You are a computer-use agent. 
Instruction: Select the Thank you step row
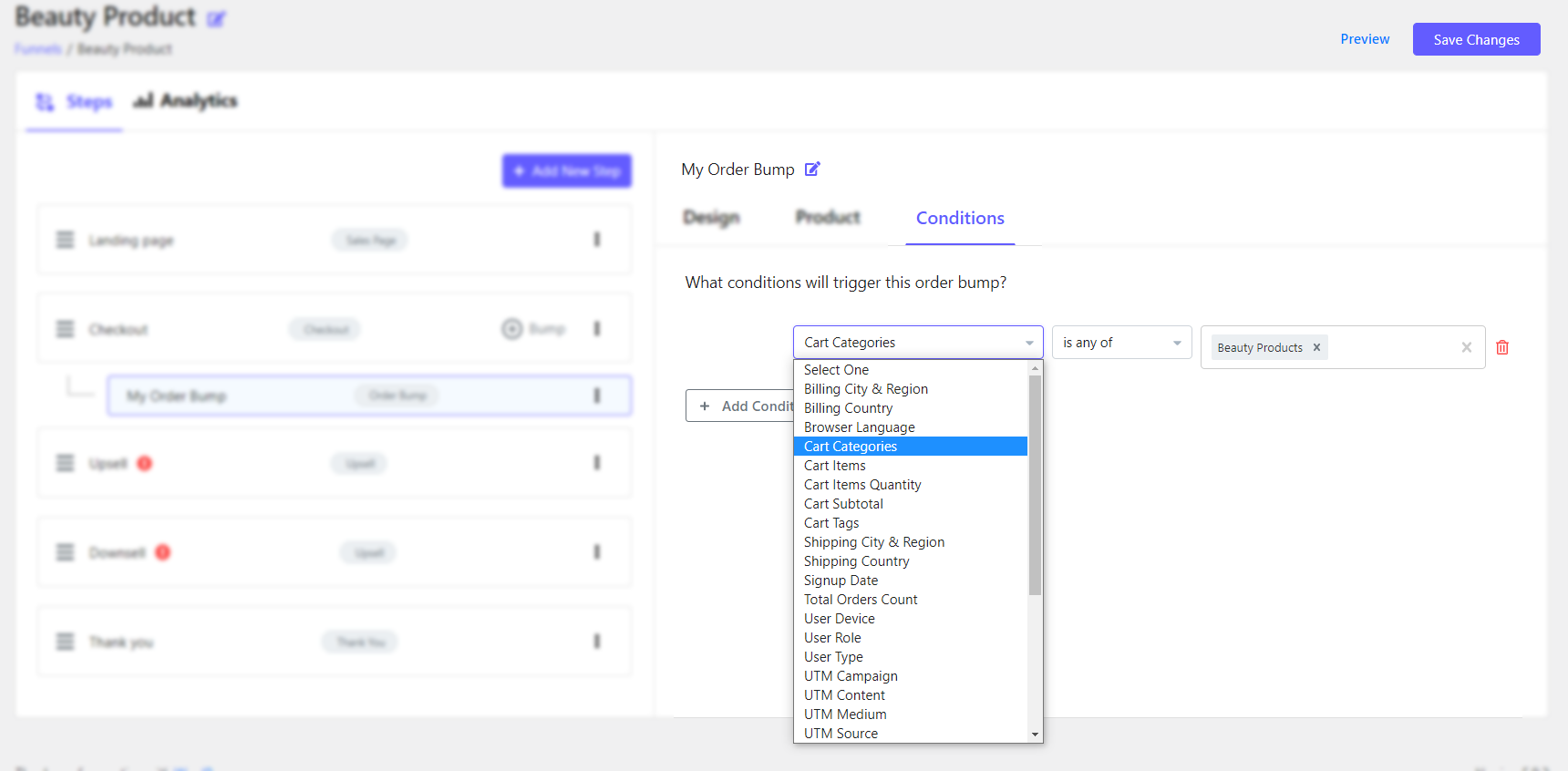pos(335,642)
